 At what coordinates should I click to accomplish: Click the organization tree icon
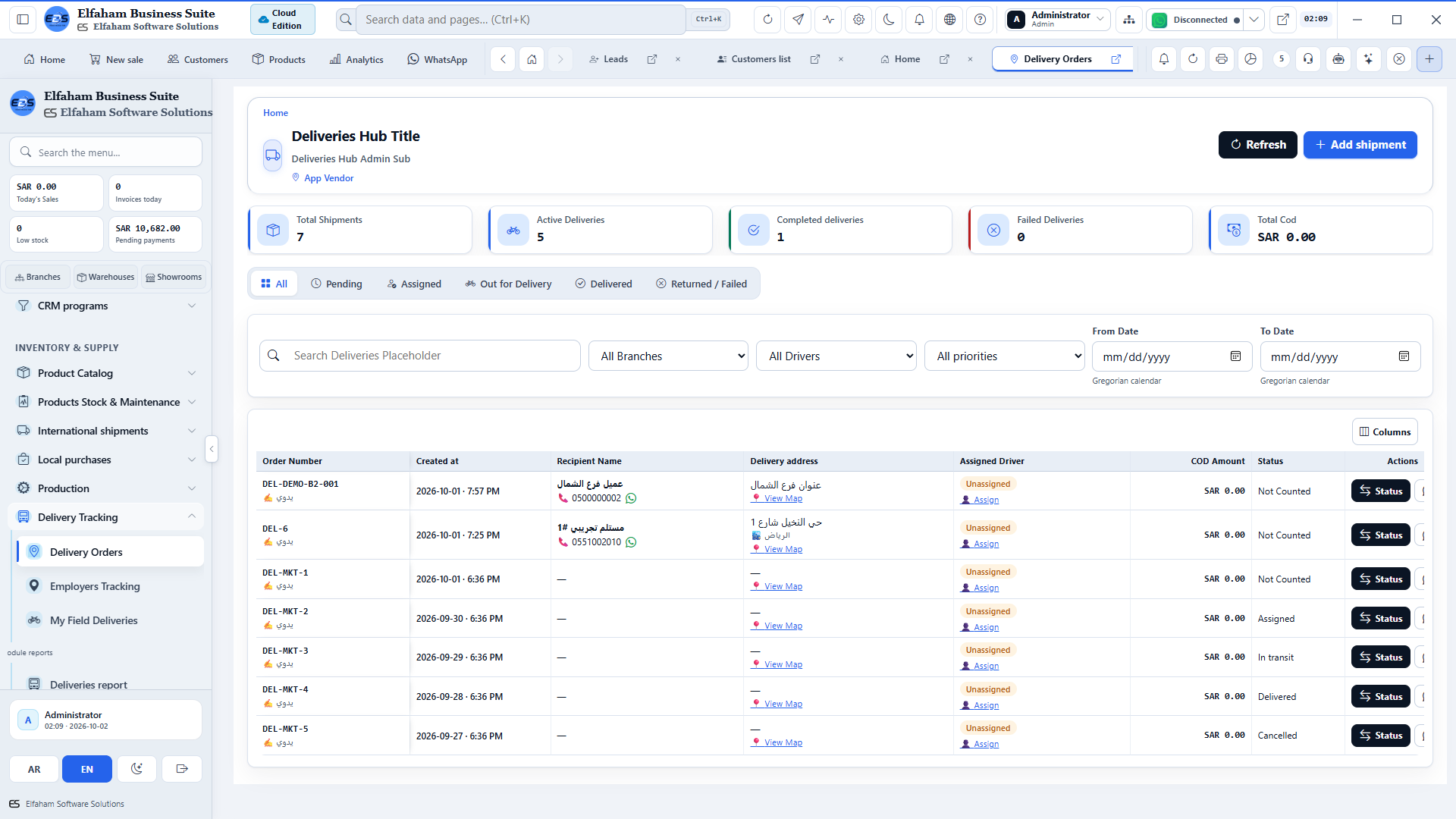tap(1129, 20)
